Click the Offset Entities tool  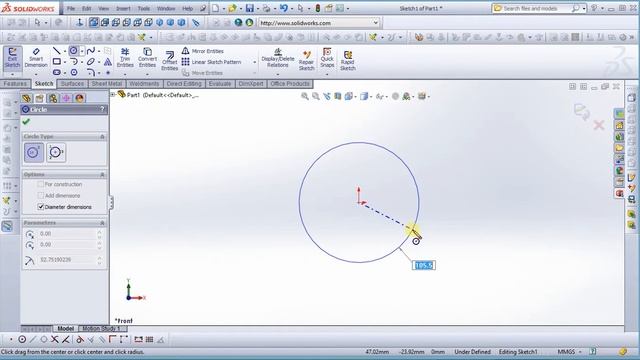(169, 60)
